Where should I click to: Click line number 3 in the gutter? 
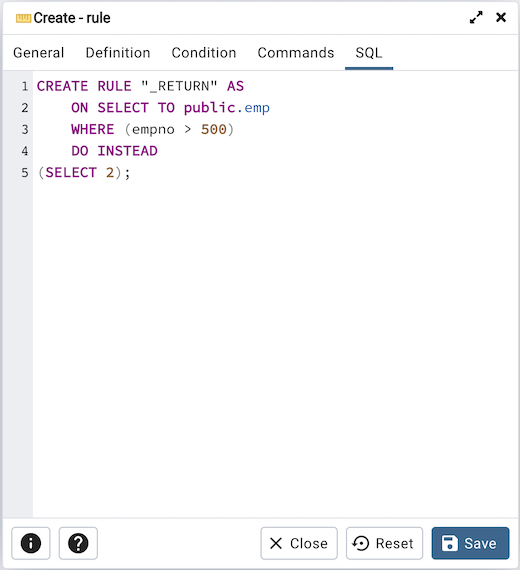(x=25, y=129)
